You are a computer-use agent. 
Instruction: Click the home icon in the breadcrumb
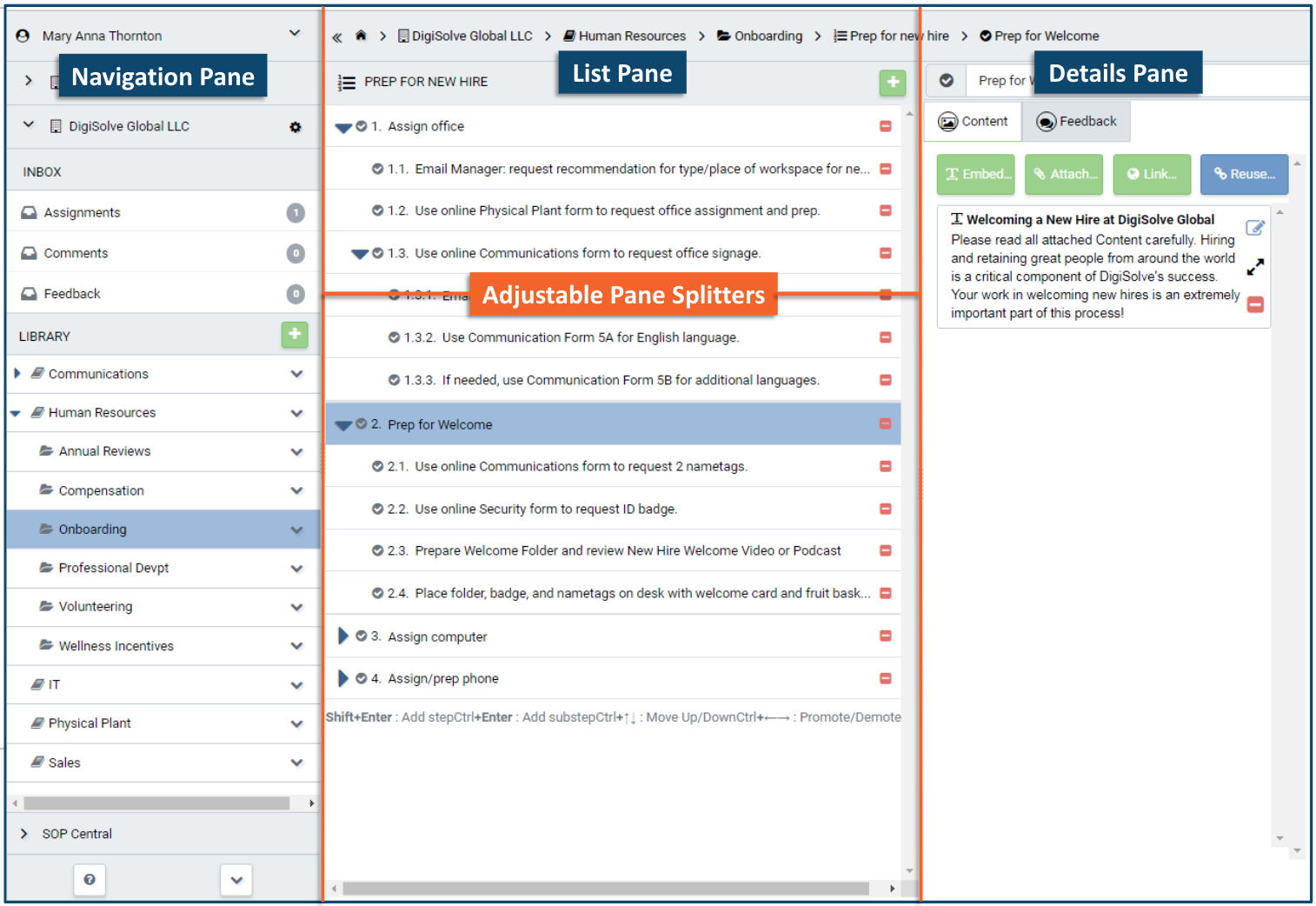coord(361,36)
